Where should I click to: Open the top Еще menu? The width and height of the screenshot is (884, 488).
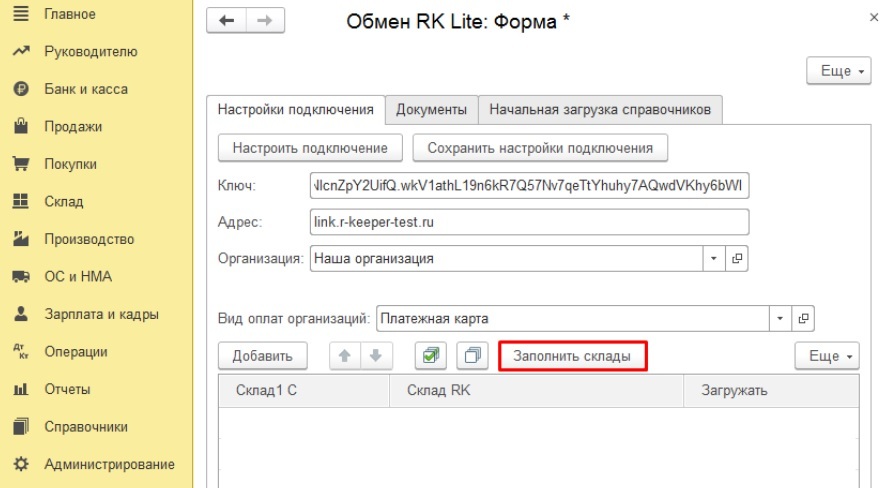point(839,71)
